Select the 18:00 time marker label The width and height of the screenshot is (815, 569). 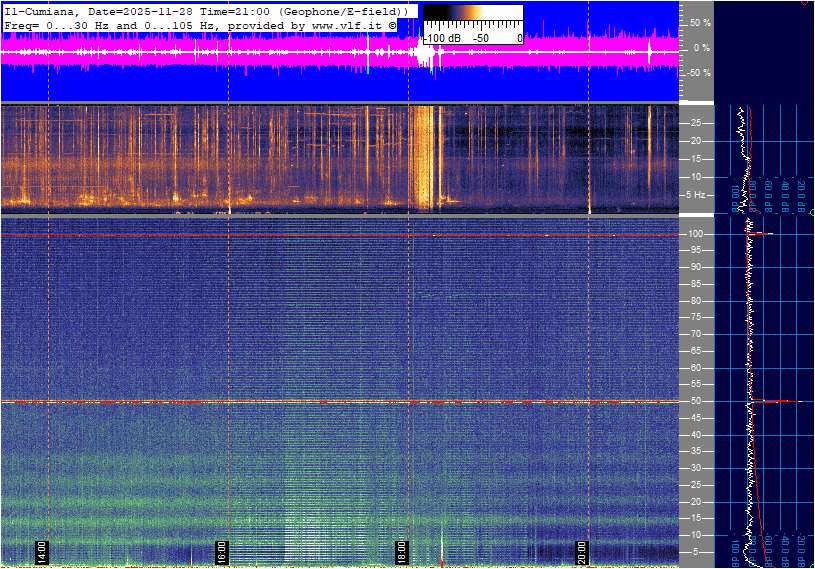pos(402,552)
